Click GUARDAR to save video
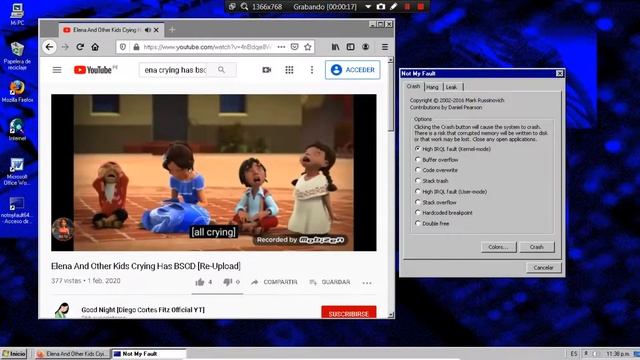The width and height of the screenshot is (640, 360). (330, 282)
